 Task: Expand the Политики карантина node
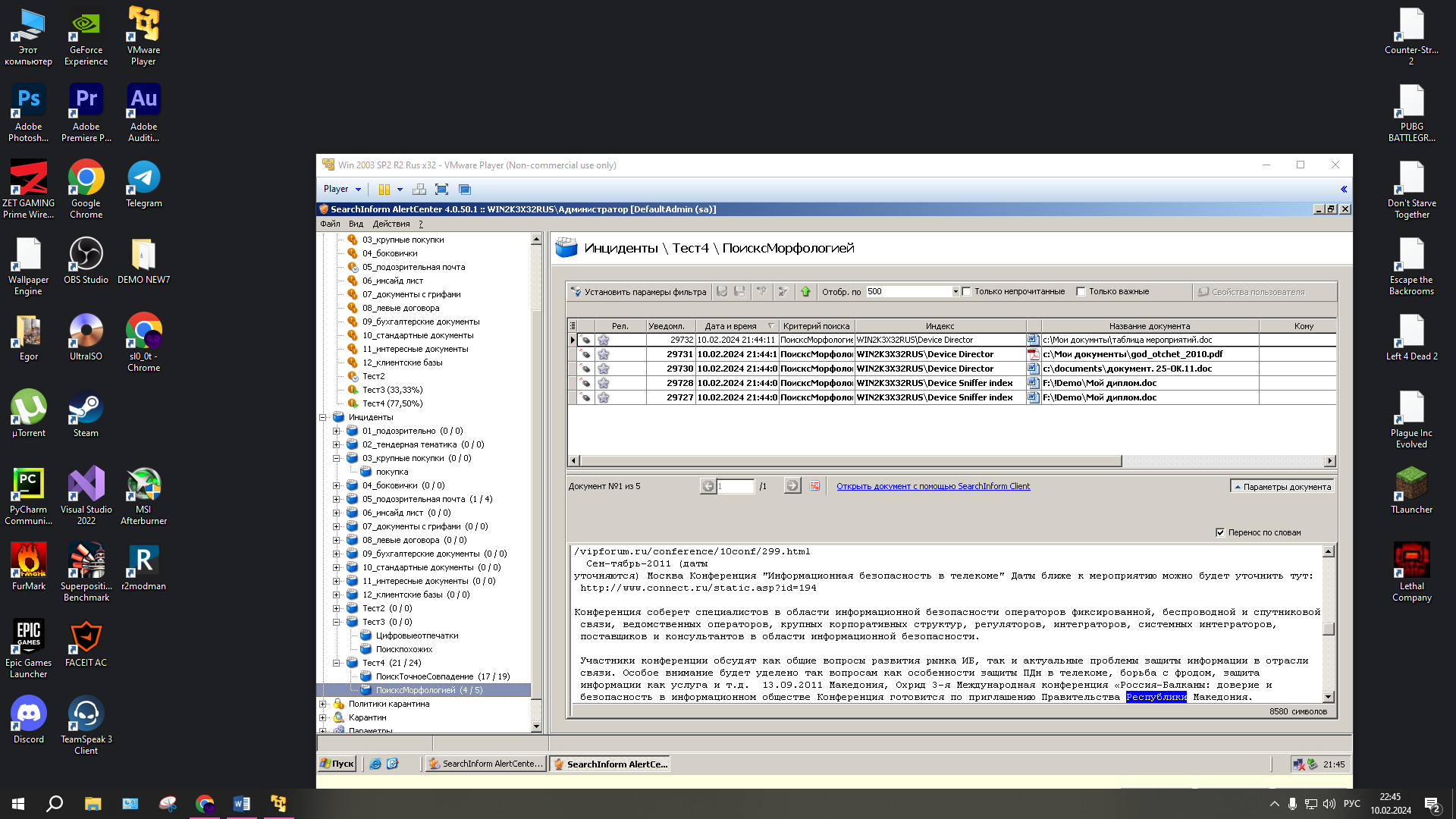point(323,704)
